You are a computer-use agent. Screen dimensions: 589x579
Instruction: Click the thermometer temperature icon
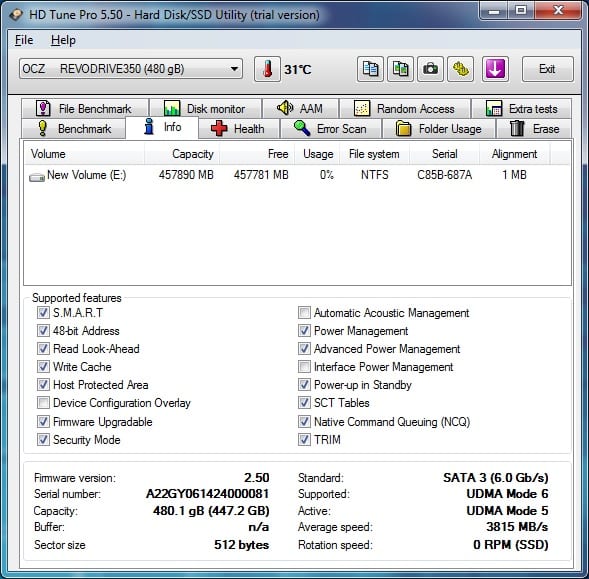tap(267, 69)
